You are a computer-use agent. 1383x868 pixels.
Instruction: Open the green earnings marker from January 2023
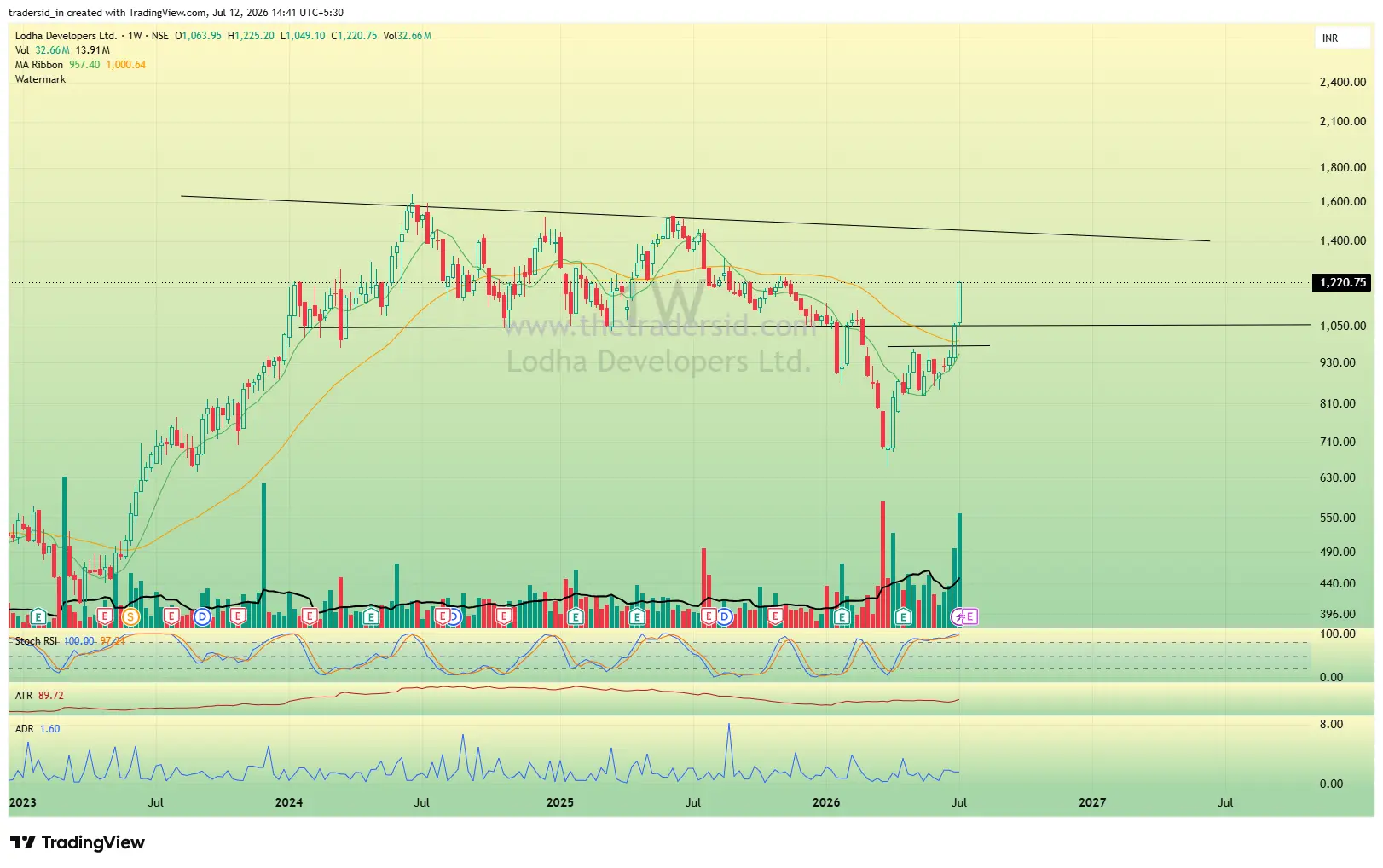[x=38, y=616]
